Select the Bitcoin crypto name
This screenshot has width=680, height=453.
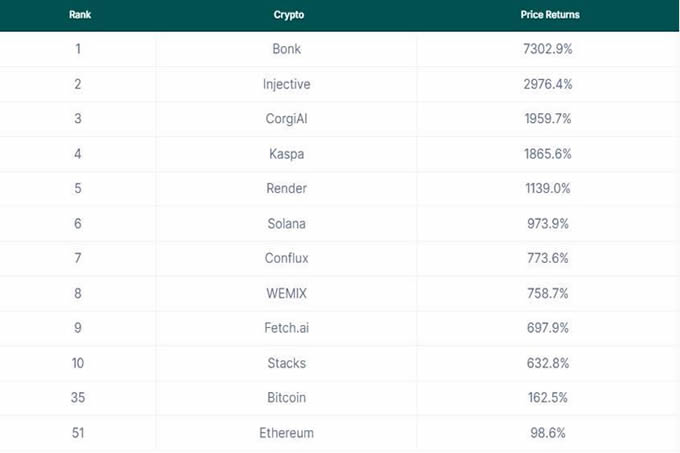pos(286,398)
